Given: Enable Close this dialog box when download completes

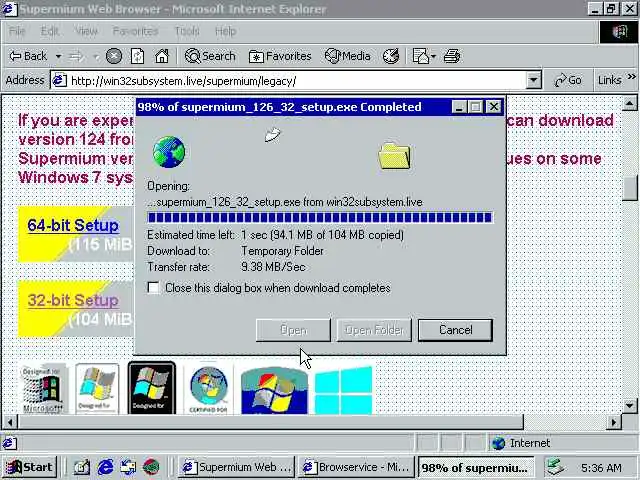Looking at the screenshot, I should tap(153, 288).
